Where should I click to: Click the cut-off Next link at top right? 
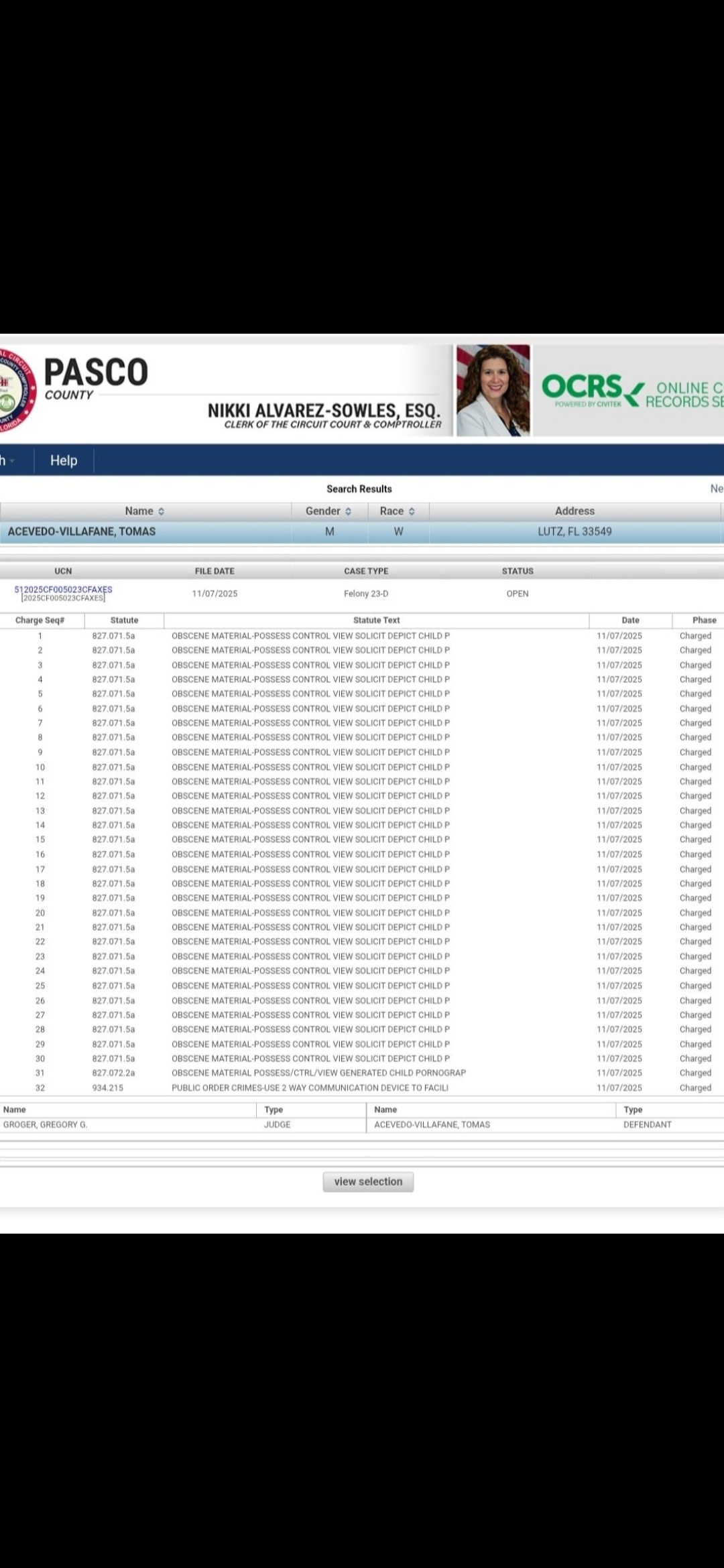click(716, 488)
